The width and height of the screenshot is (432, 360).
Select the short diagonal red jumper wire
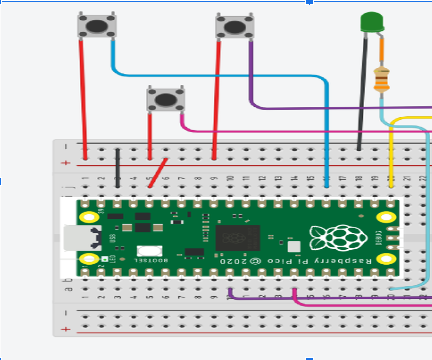[158, 173]
